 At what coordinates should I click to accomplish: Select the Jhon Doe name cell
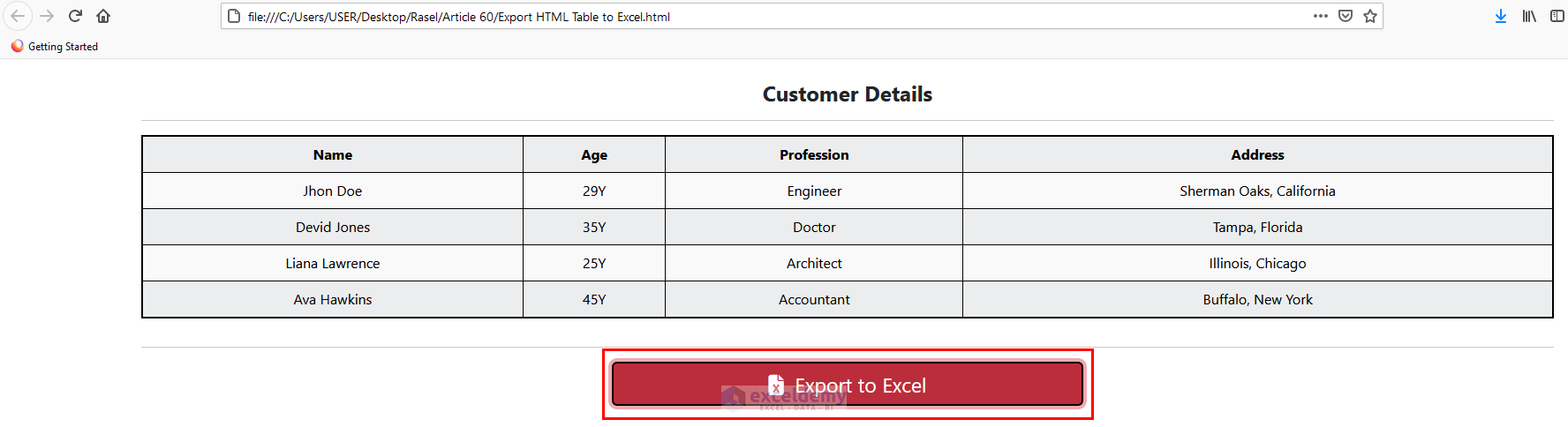point(333,191)
